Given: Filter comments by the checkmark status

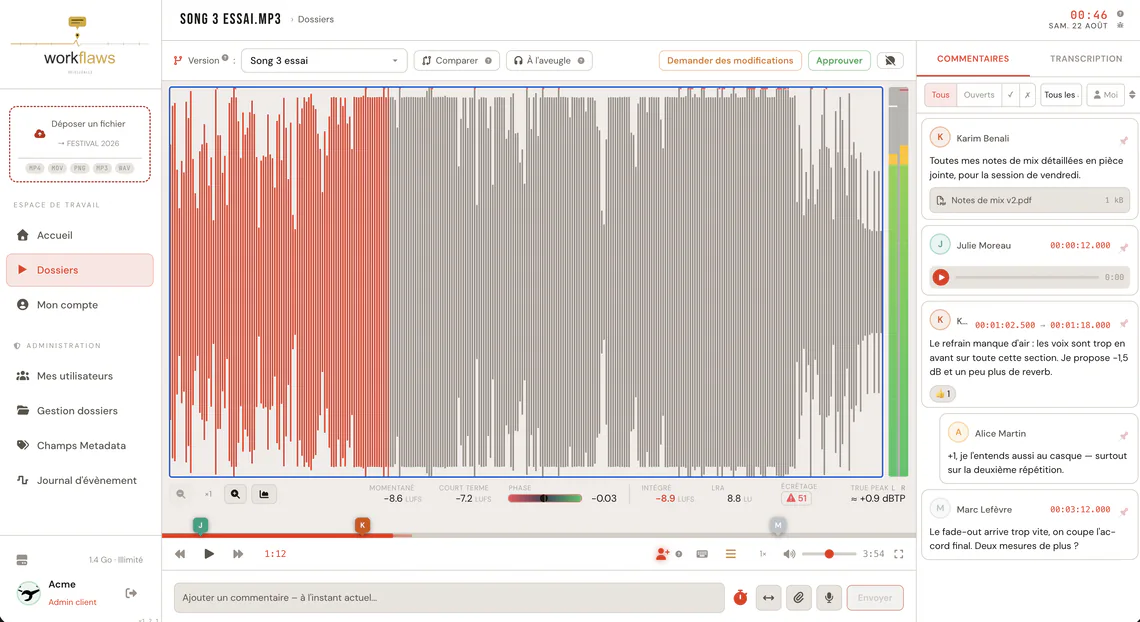Looking at the screenshot, I should click(x=1010, y=95).
